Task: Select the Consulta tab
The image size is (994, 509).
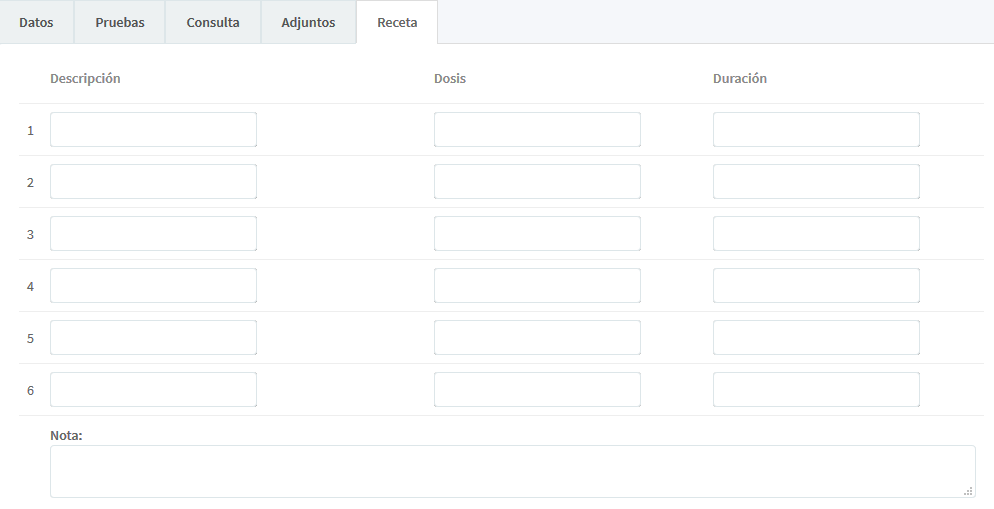Action: click(213, 22)
